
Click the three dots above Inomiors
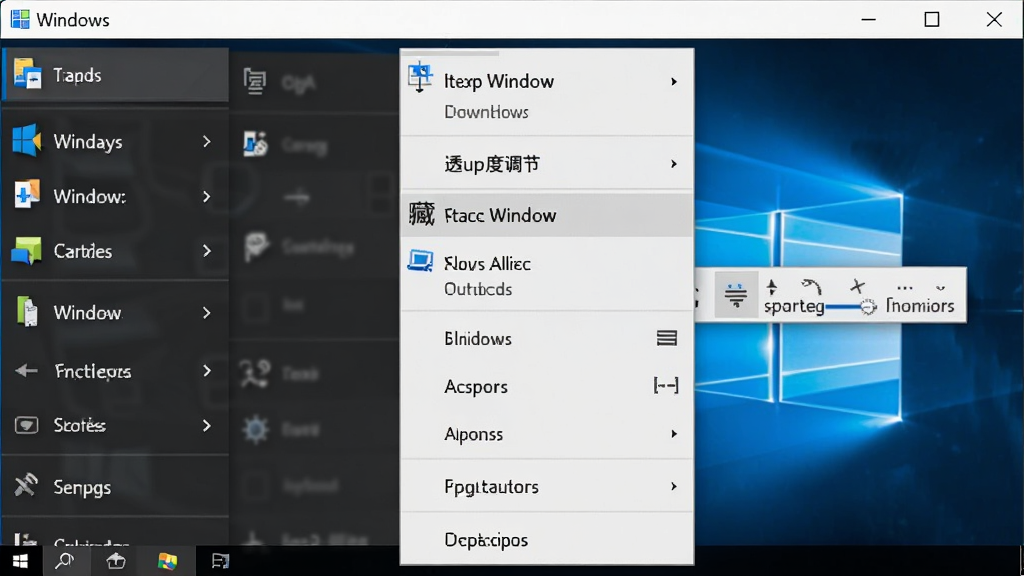coord(904,287)
